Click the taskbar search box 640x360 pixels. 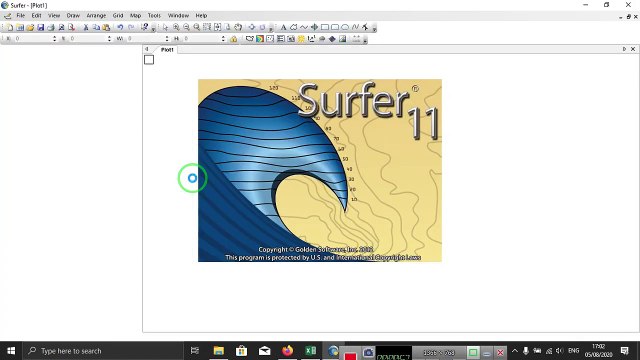click(x=103, y=351)
